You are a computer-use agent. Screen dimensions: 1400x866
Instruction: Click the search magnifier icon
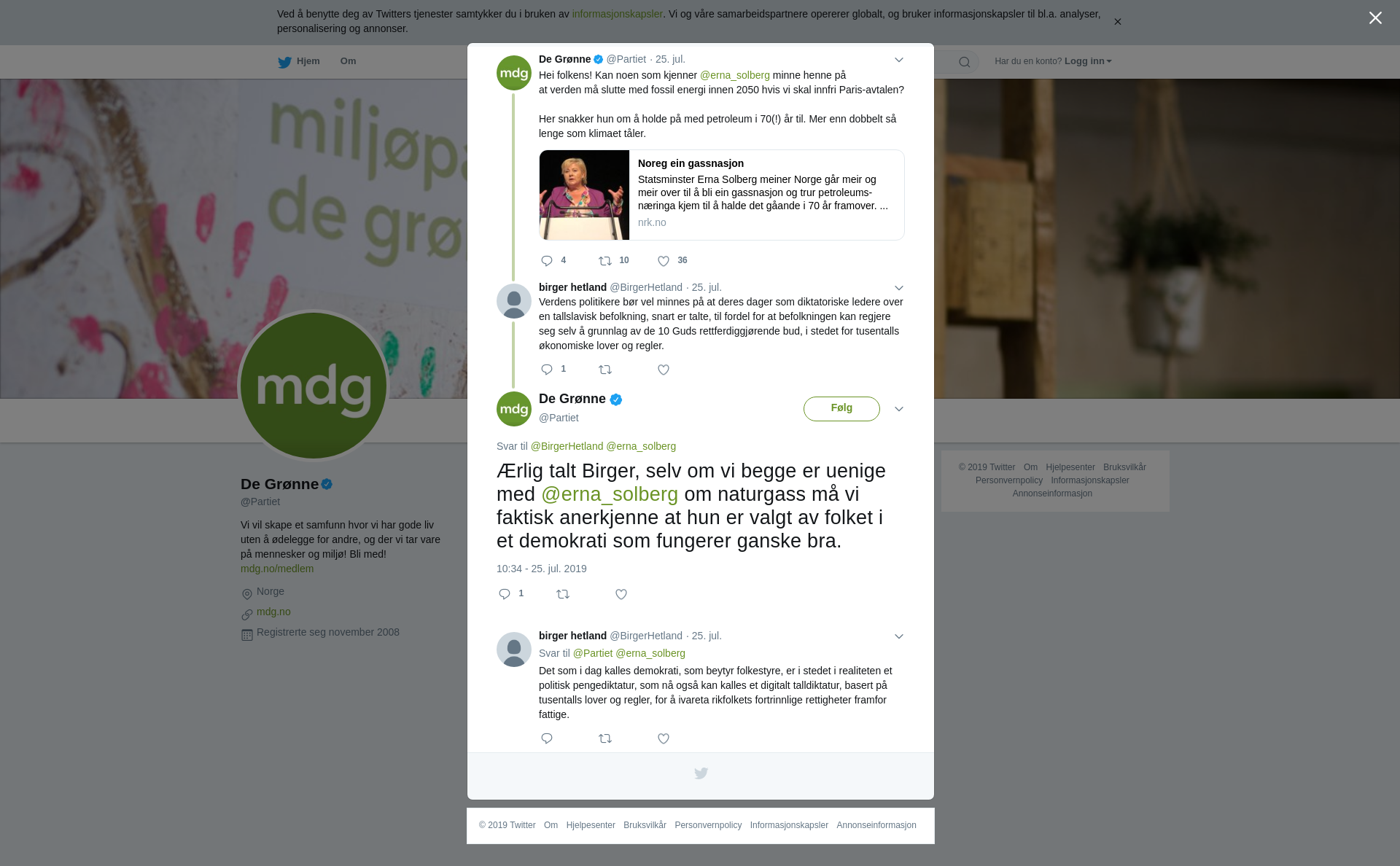[965, 62]
